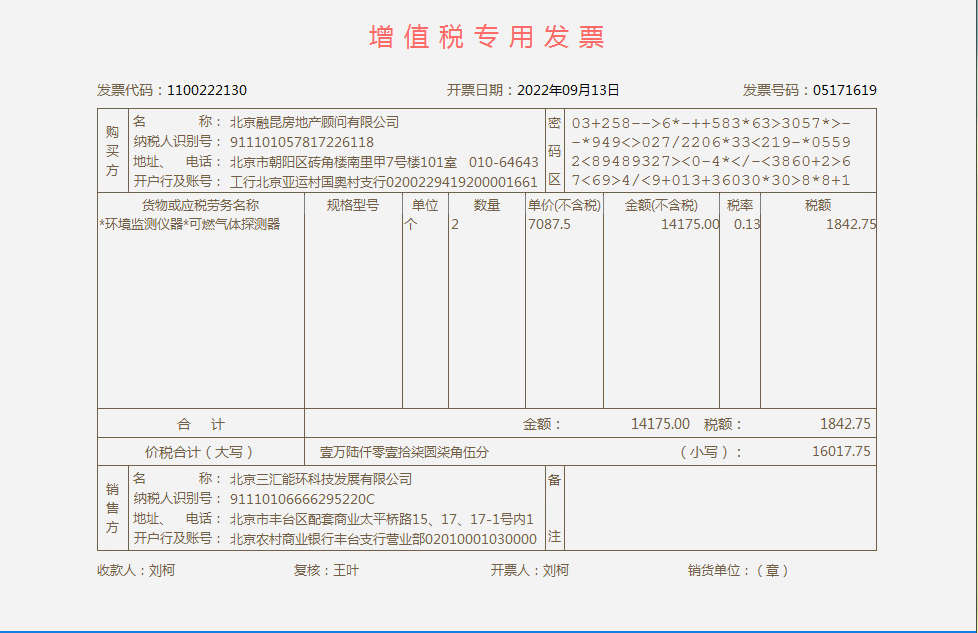
Task: Click the 规格型号 column header
Action: click(353, 205)
